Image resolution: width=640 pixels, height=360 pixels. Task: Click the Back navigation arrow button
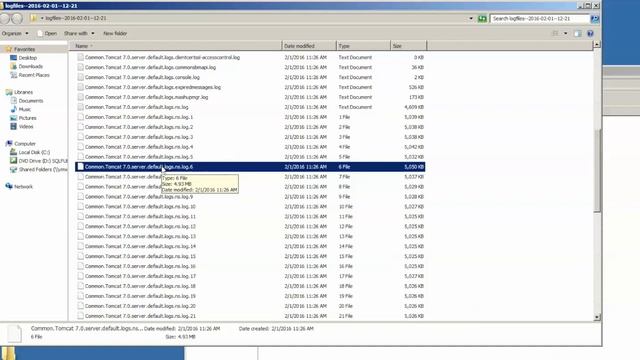coord(4,18)
